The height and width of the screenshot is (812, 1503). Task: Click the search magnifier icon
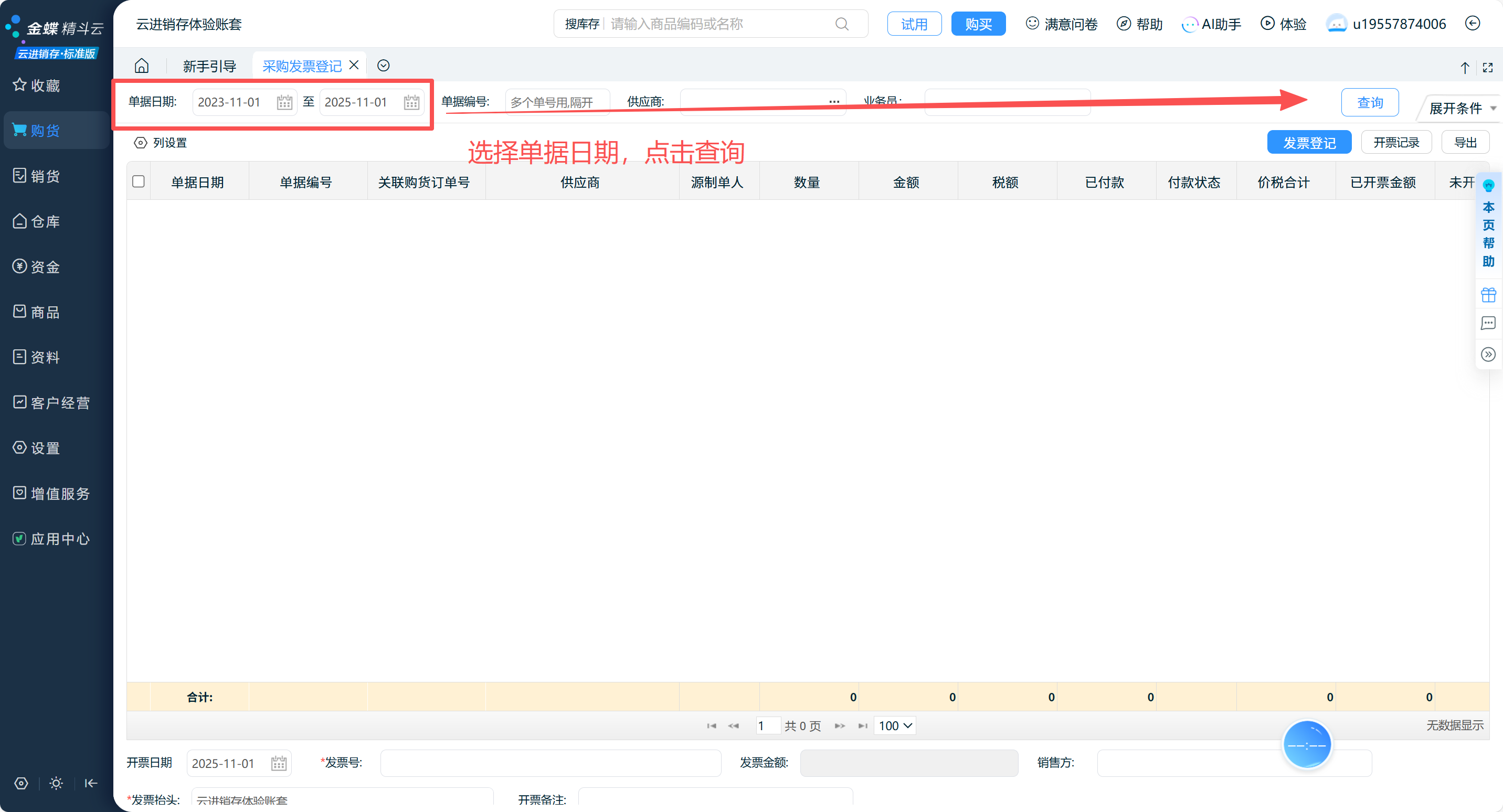click(841, 24)
